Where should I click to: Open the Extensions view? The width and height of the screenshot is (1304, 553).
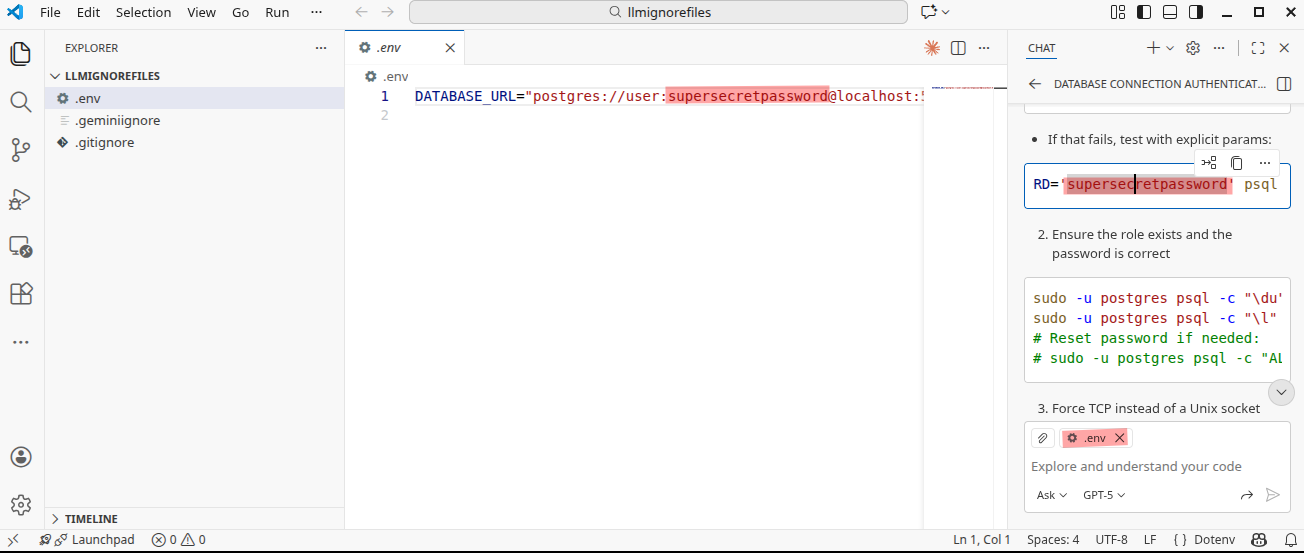(x=21, y=294)
